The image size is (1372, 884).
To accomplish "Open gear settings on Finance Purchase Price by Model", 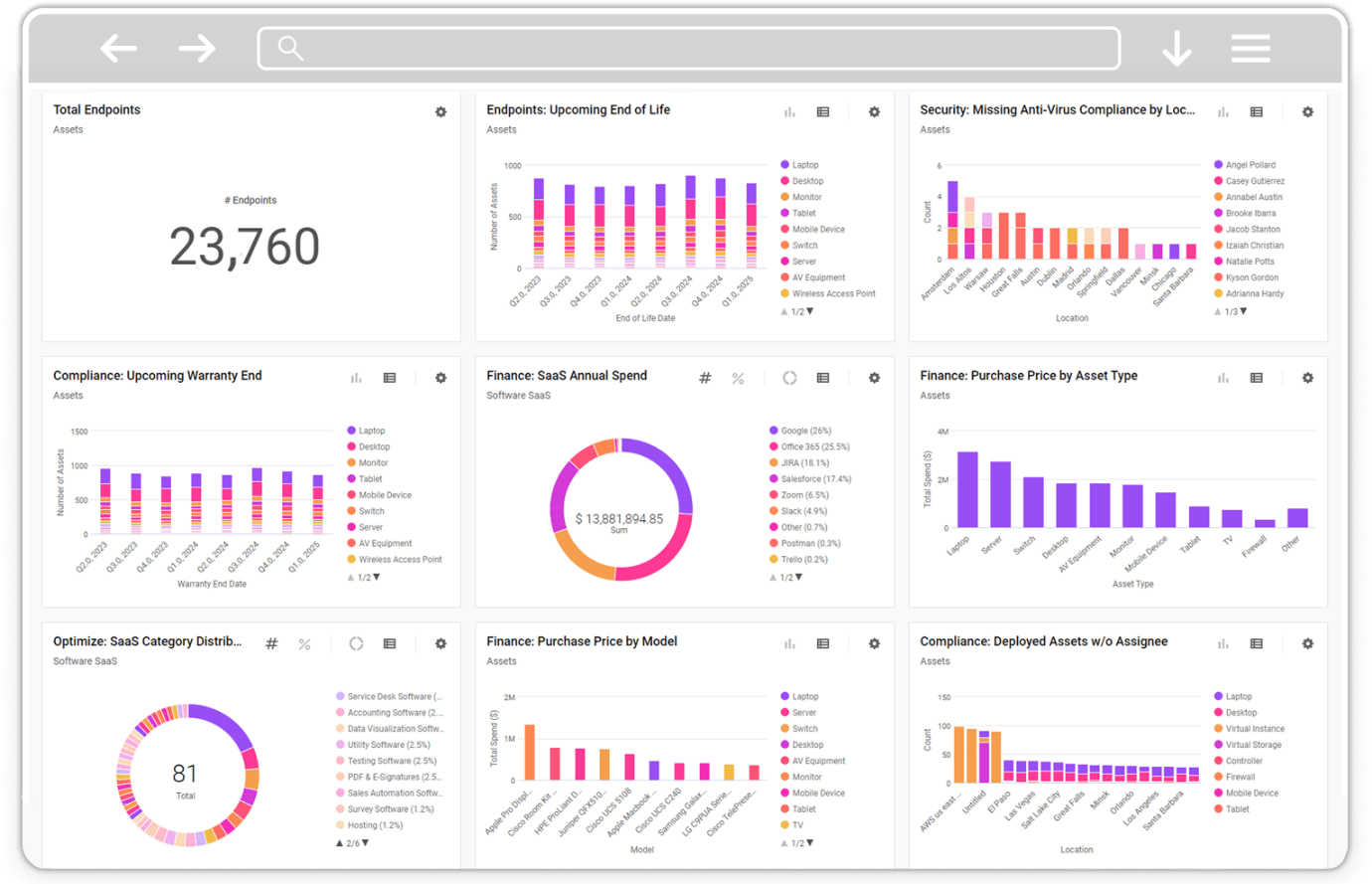I will point(874,643).
